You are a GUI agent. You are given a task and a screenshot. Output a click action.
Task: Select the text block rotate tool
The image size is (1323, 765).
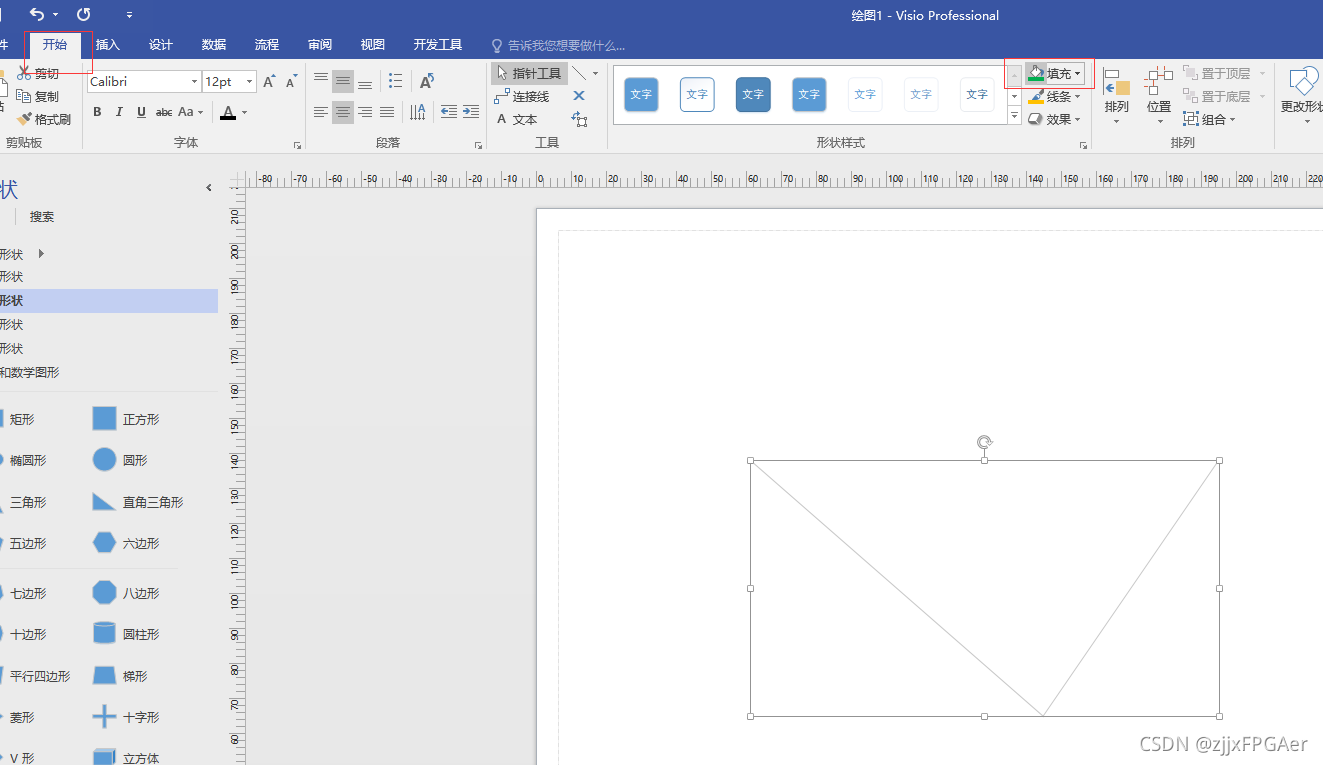579,119
